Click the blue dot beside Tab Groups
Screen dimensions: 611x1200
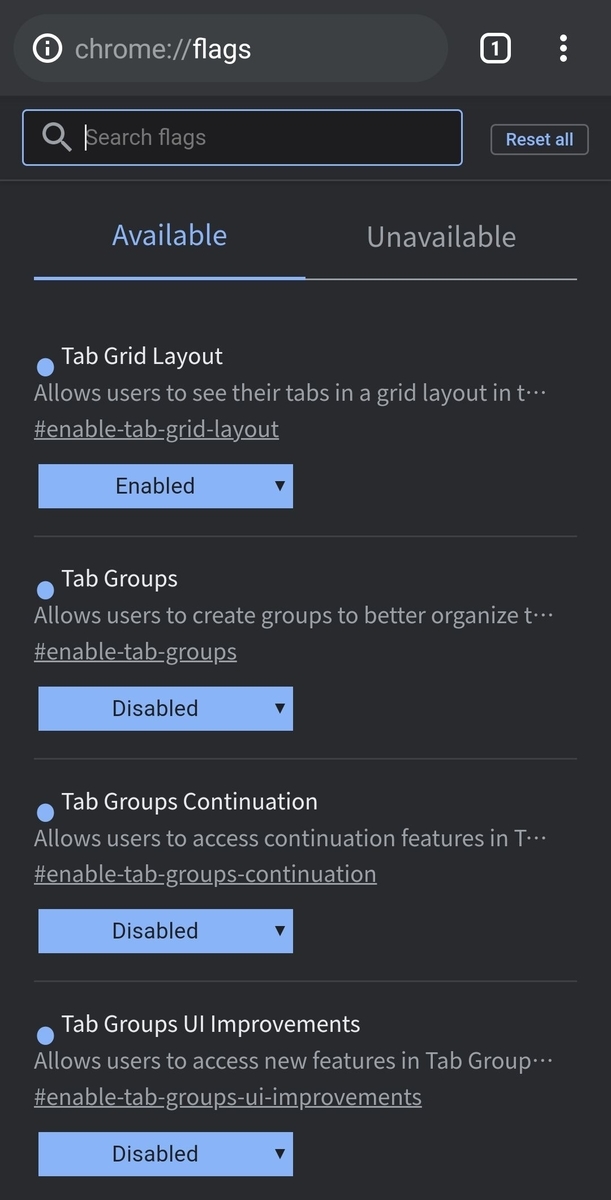tap(45, 590)
